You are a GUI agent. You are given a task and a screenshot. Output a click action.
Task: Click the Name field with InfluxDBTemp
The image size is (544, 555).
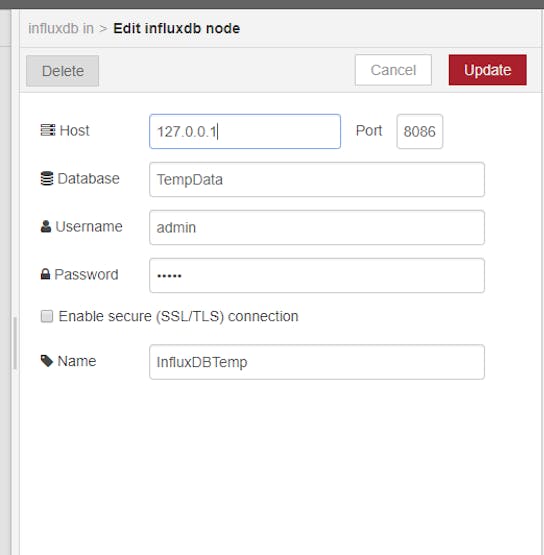317,362
